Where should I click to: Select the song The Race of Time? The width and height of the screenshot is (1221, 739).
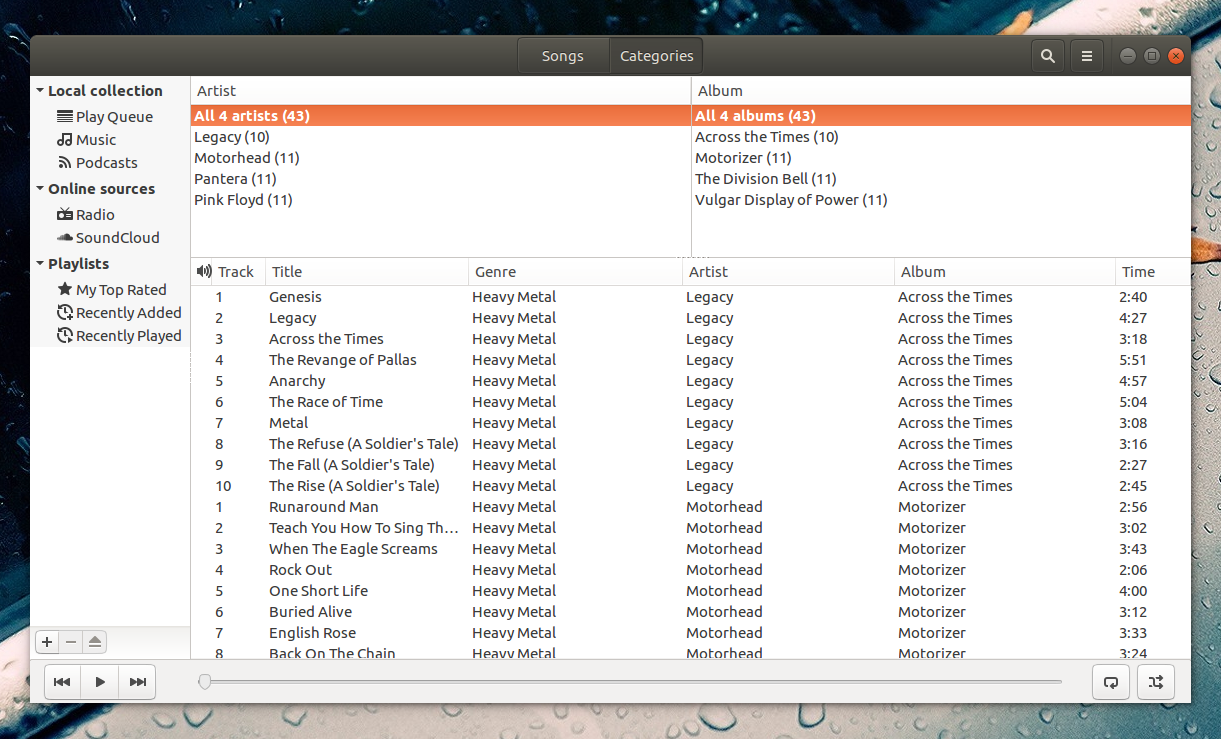pyautogui.click(x=691, y=402)
